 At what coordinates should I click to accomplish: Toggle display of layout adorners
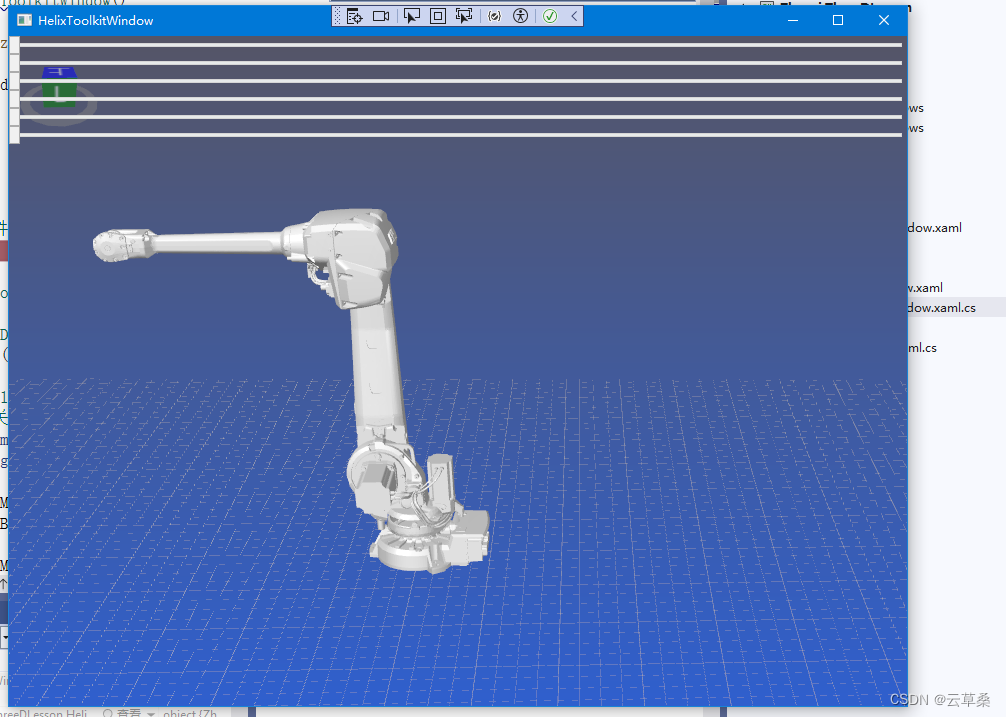tap(438, 16)
